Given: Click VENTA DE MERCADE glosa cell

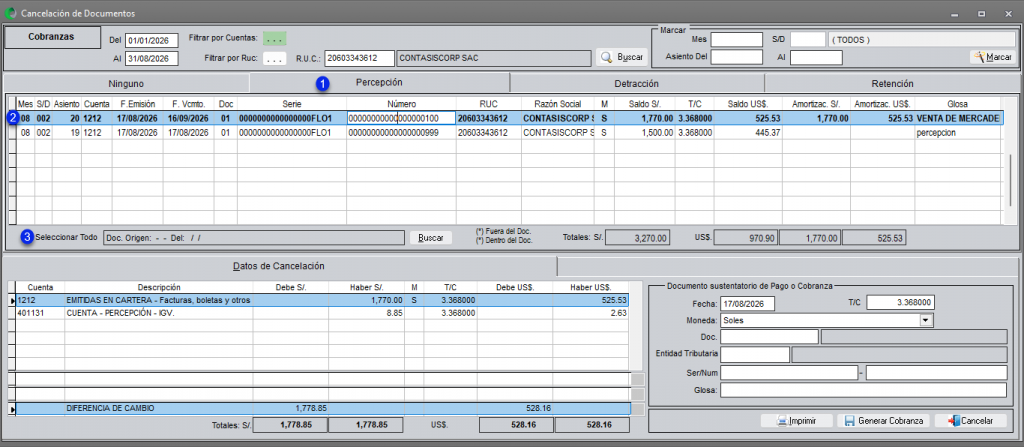Looking at the screenshot, I should tap(959, 118).
